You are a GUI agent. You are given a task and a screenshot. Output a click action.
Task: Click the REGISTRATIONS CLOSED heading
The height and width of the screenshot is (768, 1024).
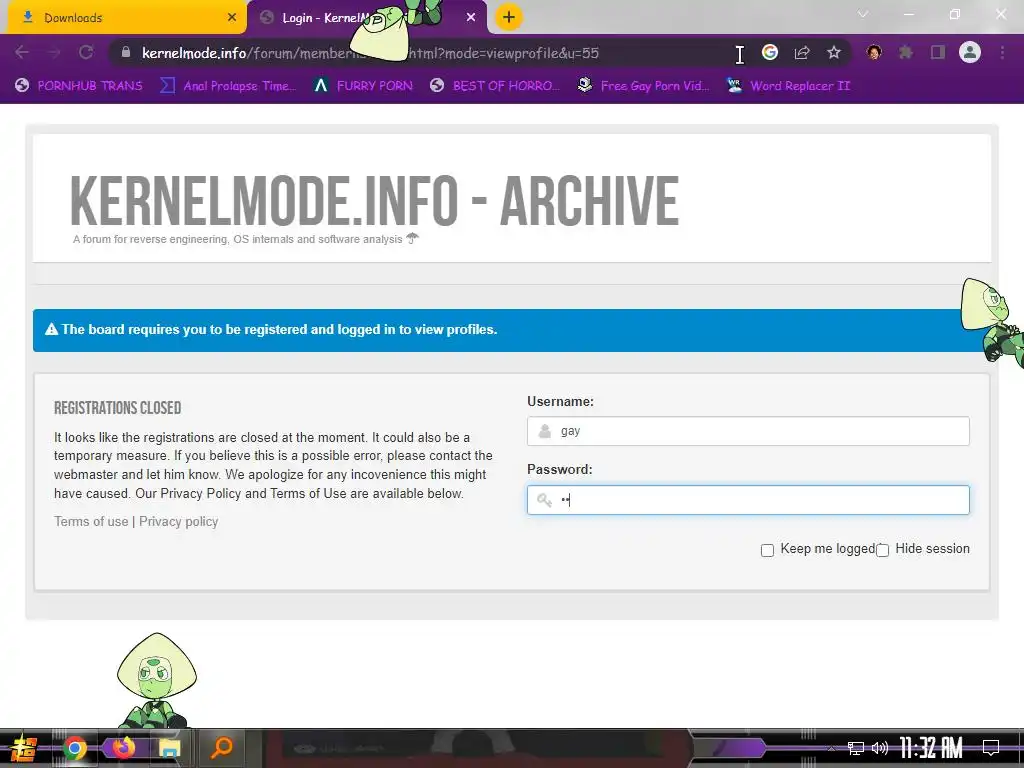[118, 408]
